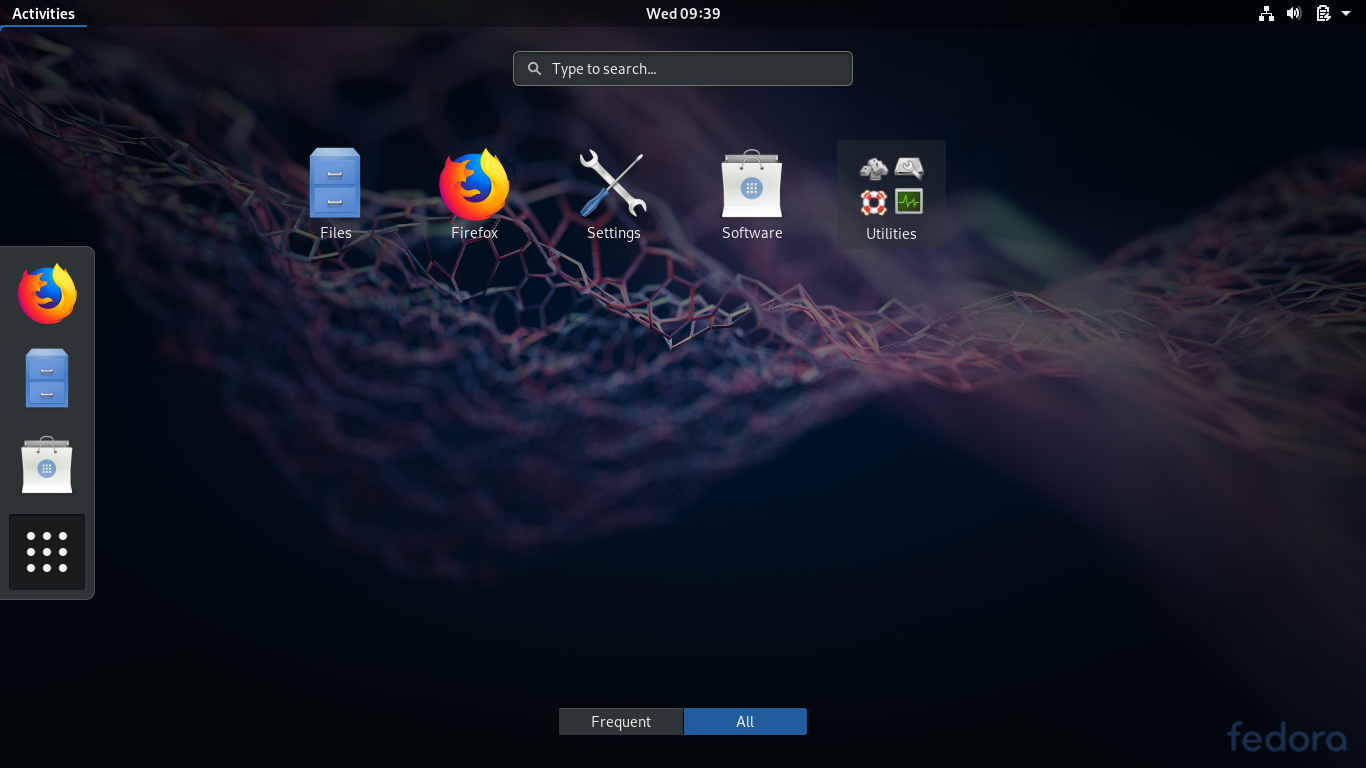1366x768 pixels.
Task: Expand the system menu arrow
Action: [1346, 13]
